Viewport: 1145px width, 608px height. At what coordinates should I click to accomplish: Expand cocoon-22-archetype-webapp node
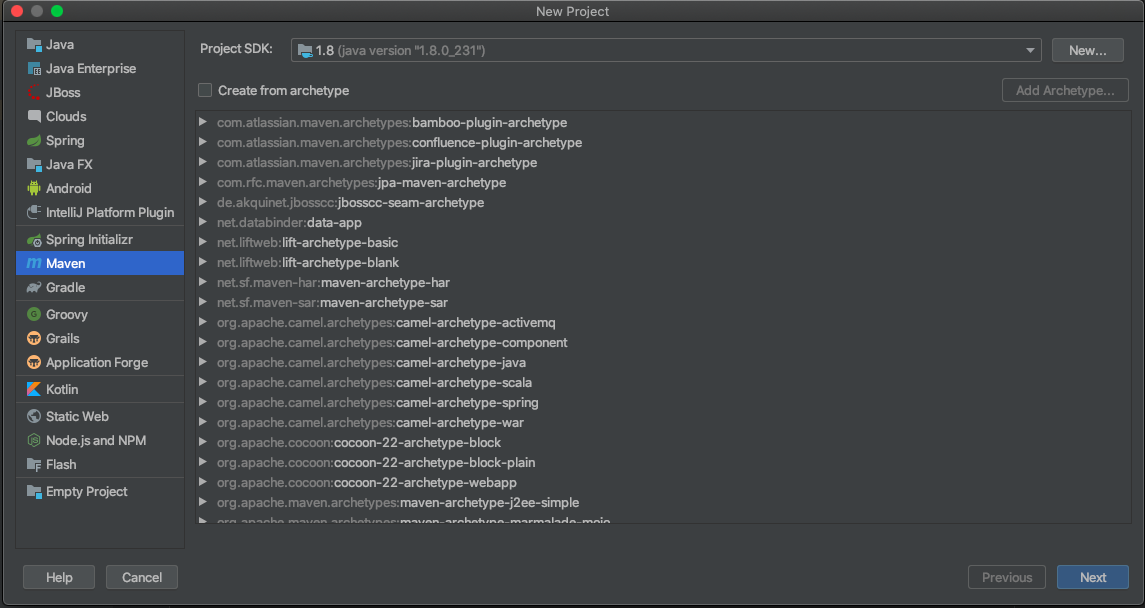pyautogui.click(x=203, y=482)
